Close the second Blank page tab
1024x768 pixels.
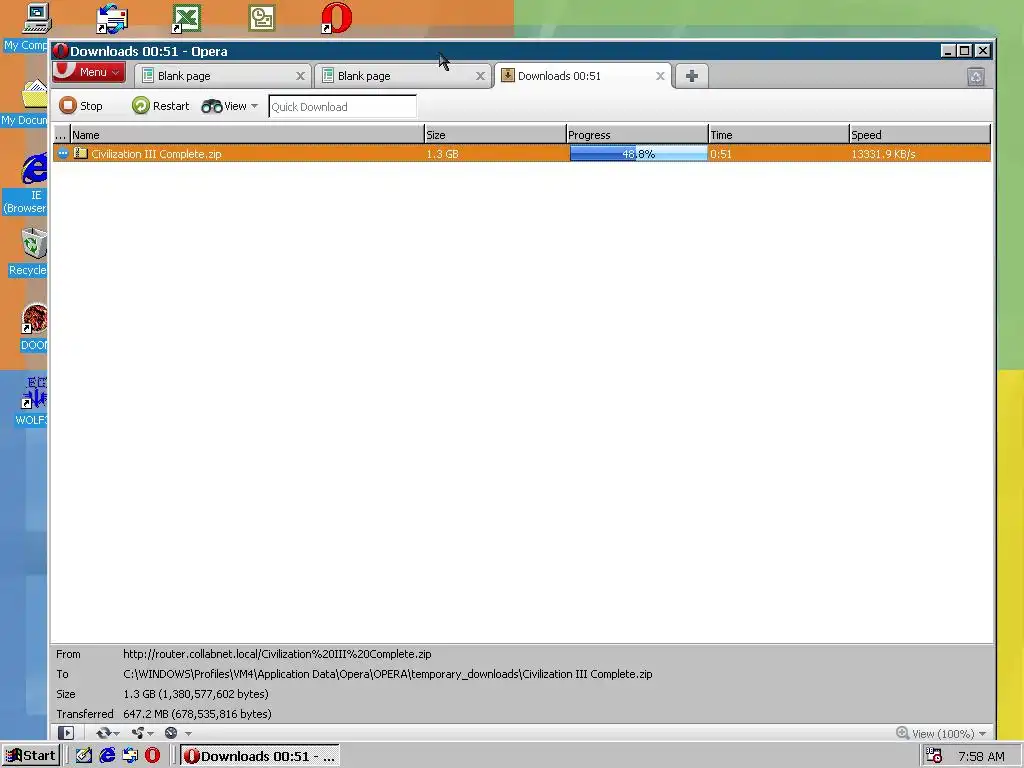pos(481,76)
